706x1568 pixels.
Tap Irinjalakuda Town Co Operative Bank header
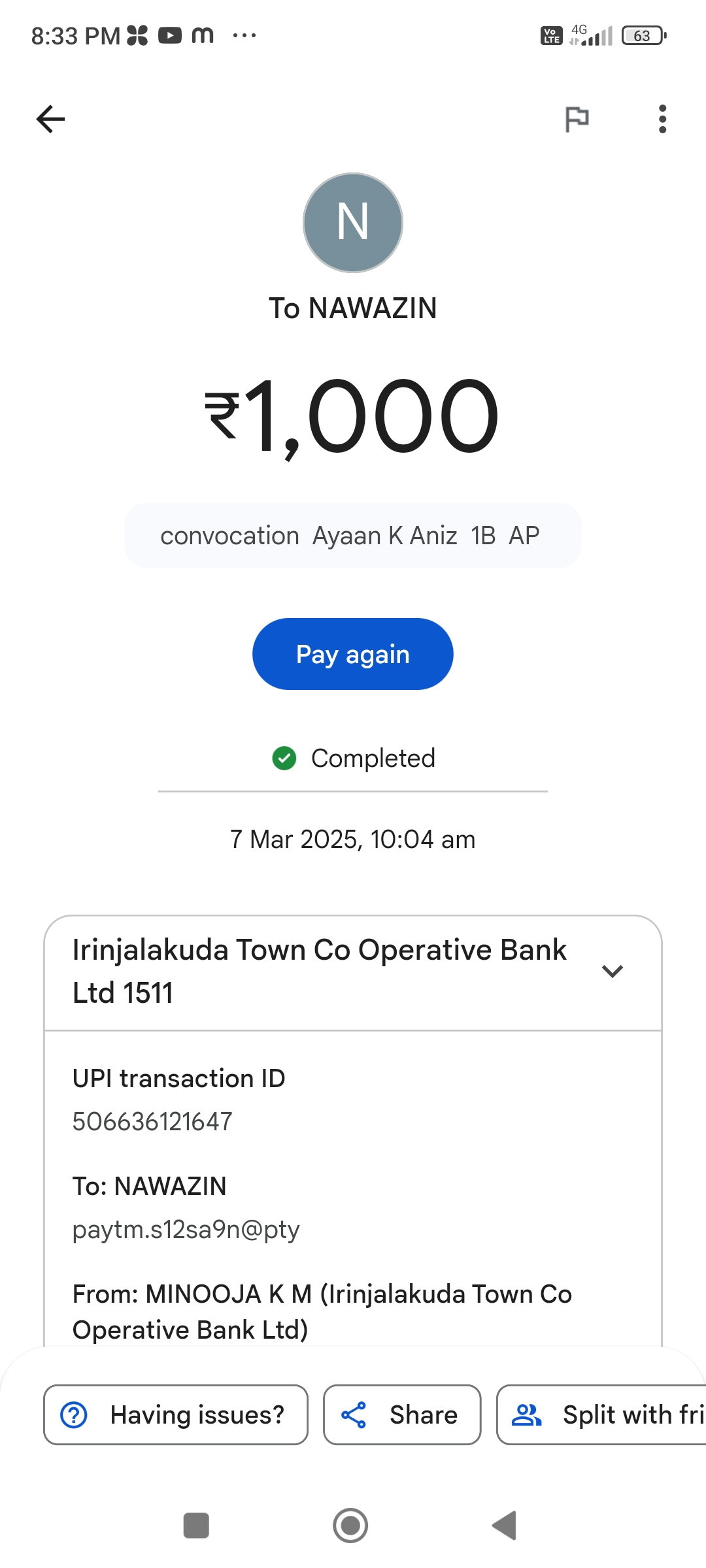click(x=319, y=972)
